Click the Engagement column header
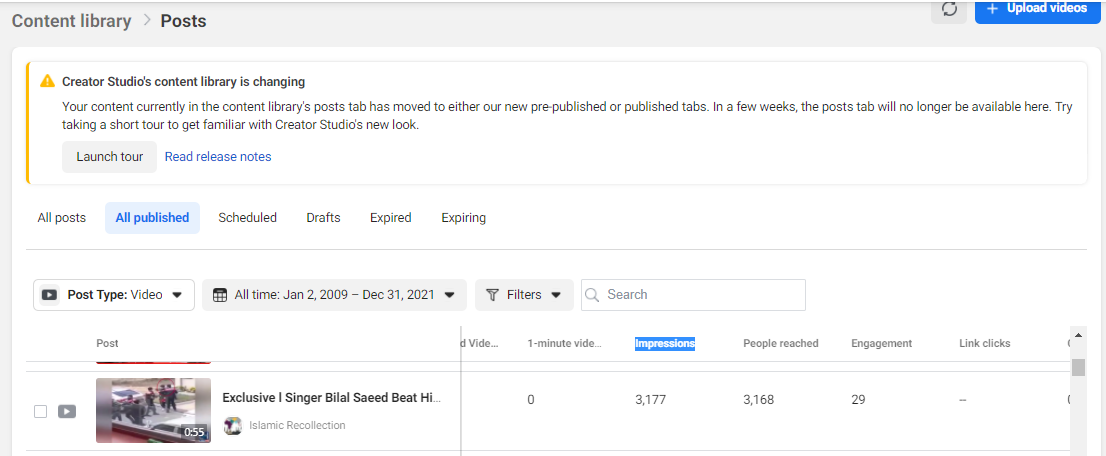This screenshot has width=1106, height=456. click(x=882, y=344)
